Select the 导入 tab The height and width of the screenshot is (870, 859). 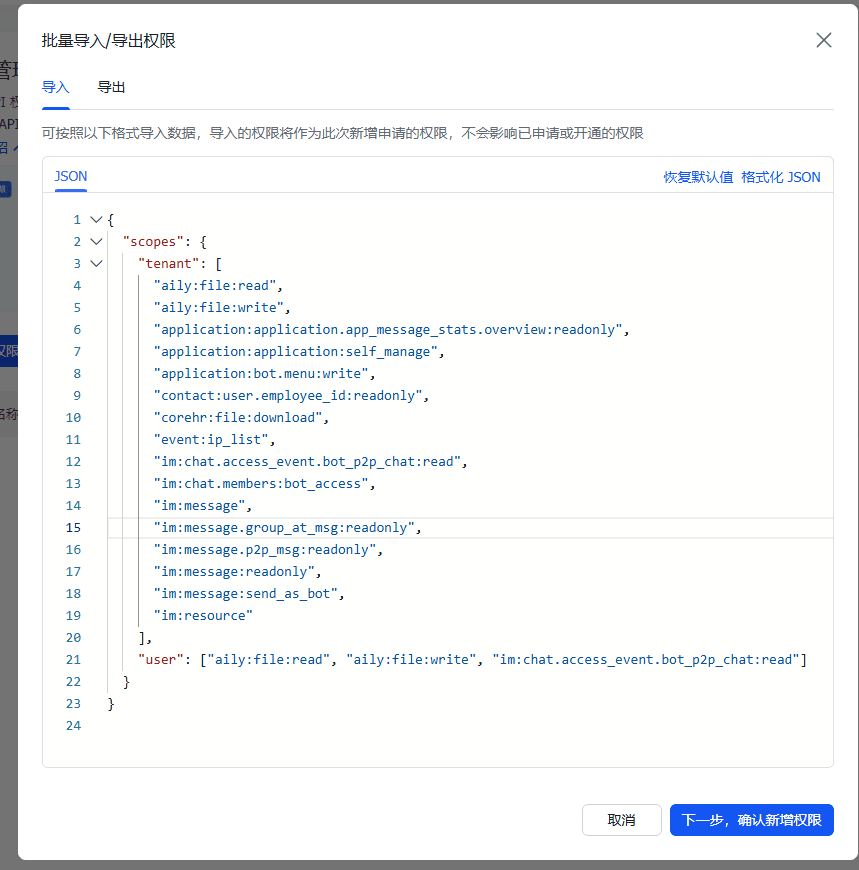coord(55,88)
